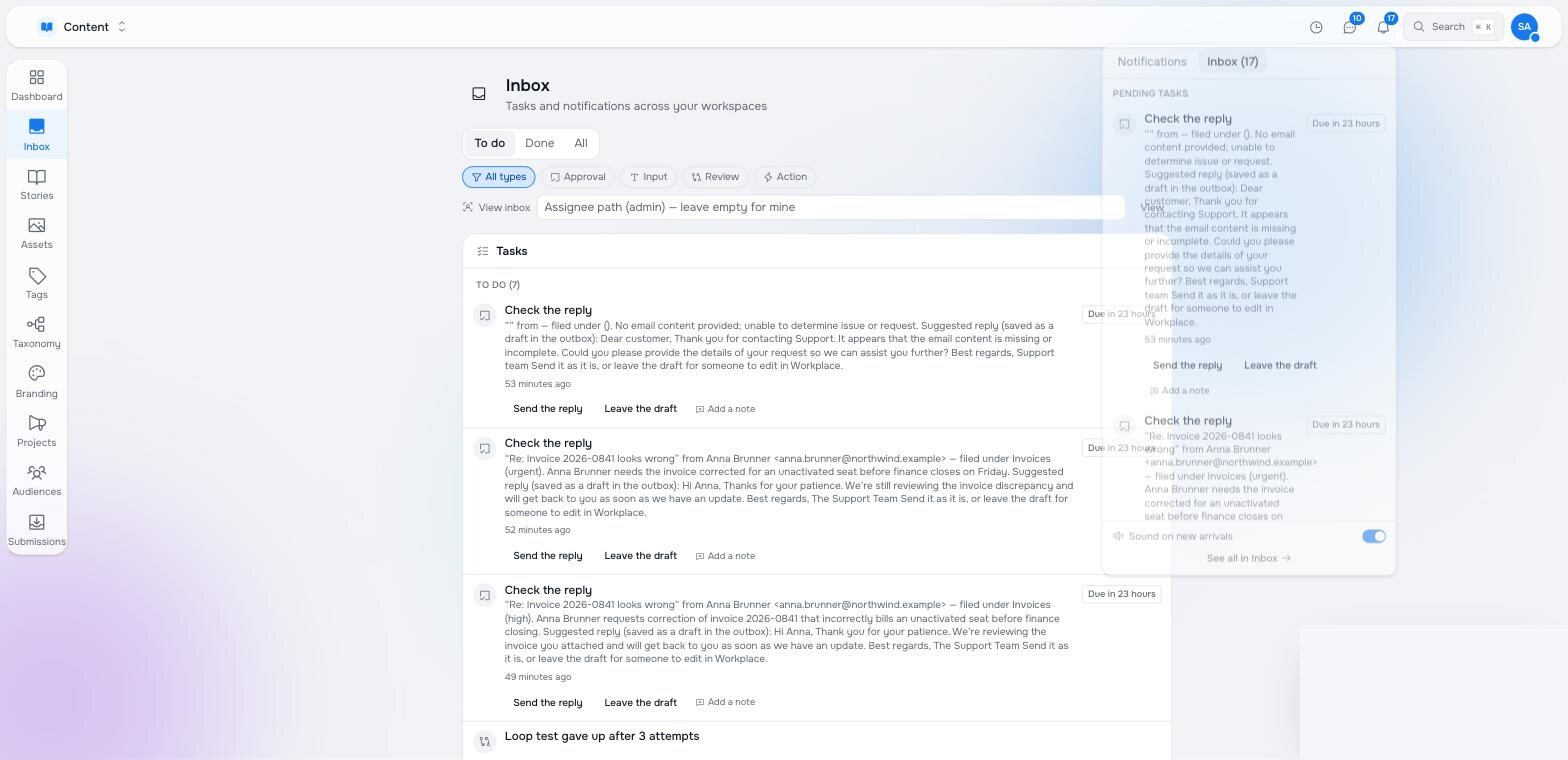This screenshot has height=760, width=1568.
Task: Filter tasks by Input
Action: point(648,177)
